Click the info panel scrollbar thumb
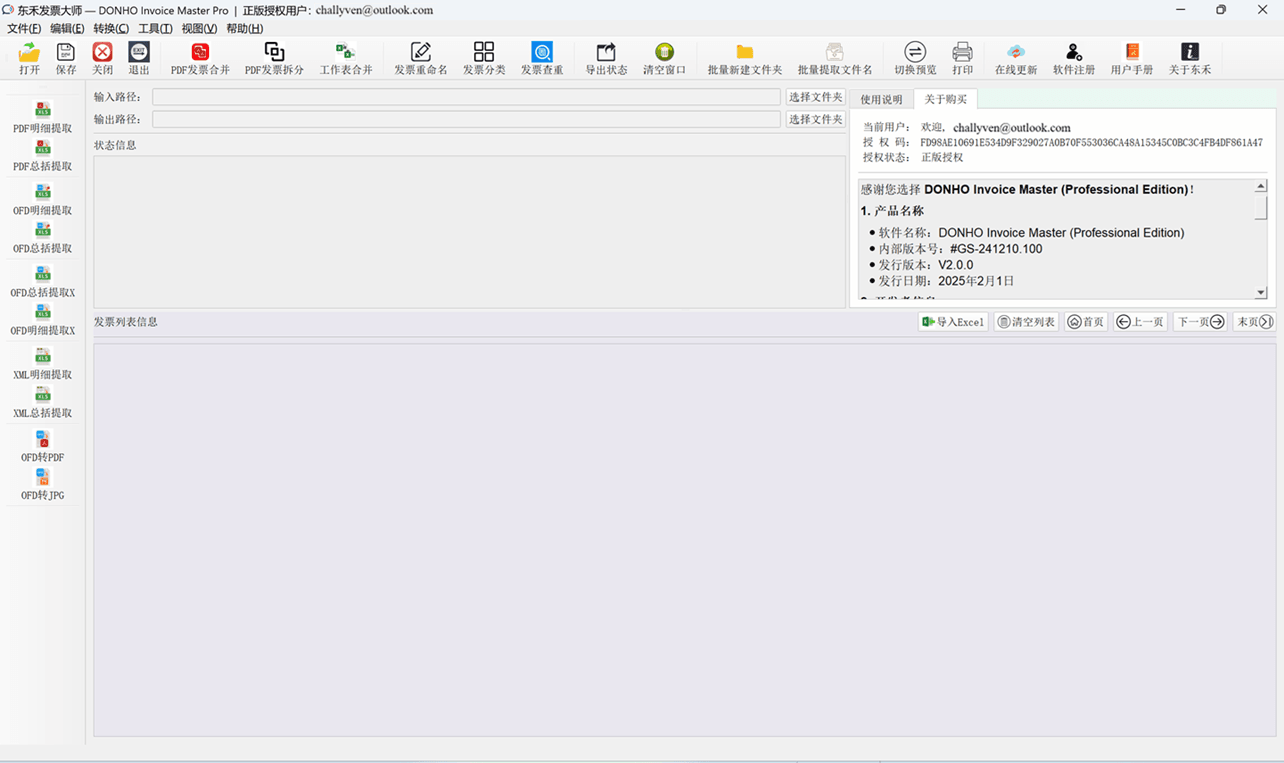 pos(1260,207)
